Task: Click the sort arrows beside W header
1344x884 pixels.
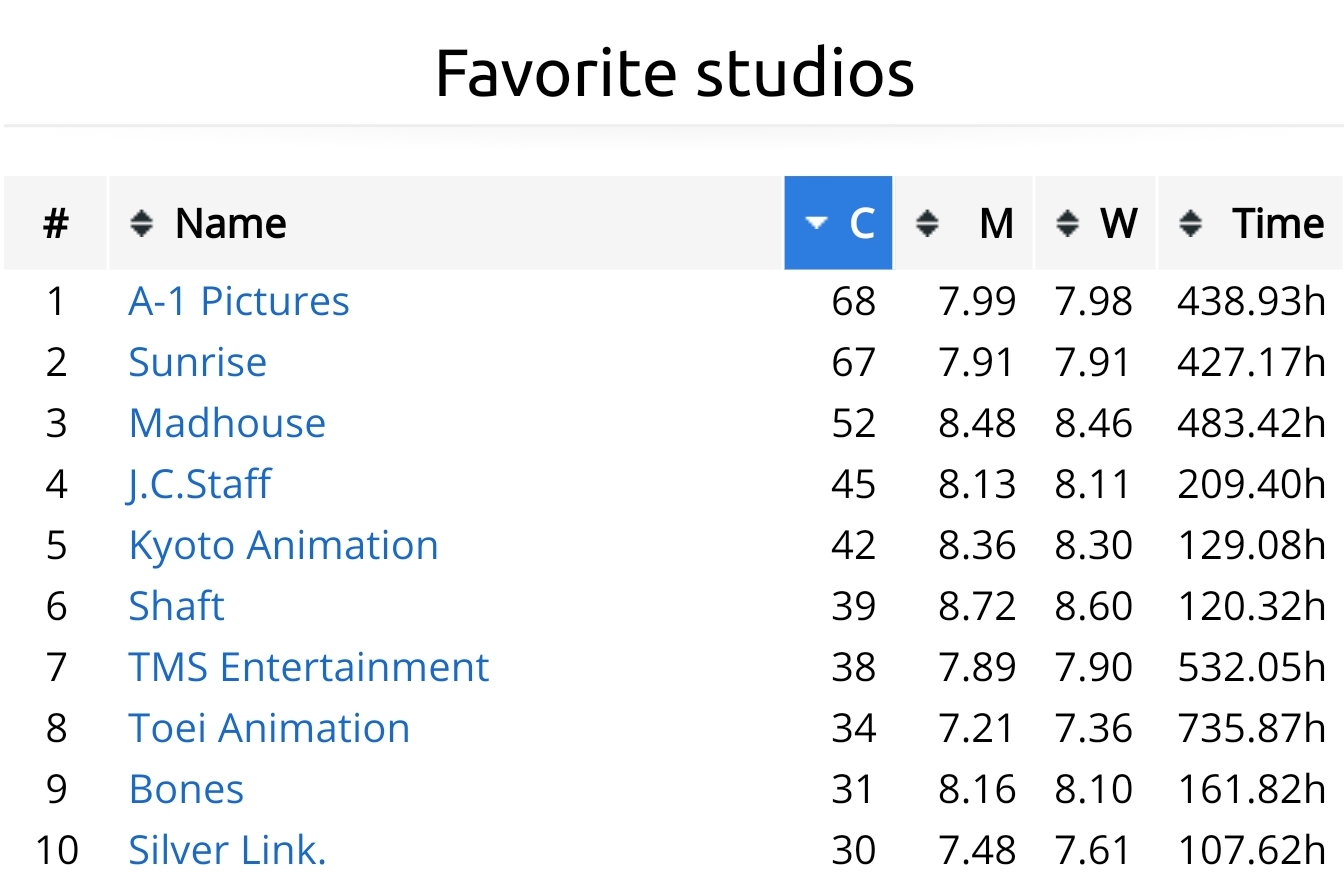Action: [1068, 223]
